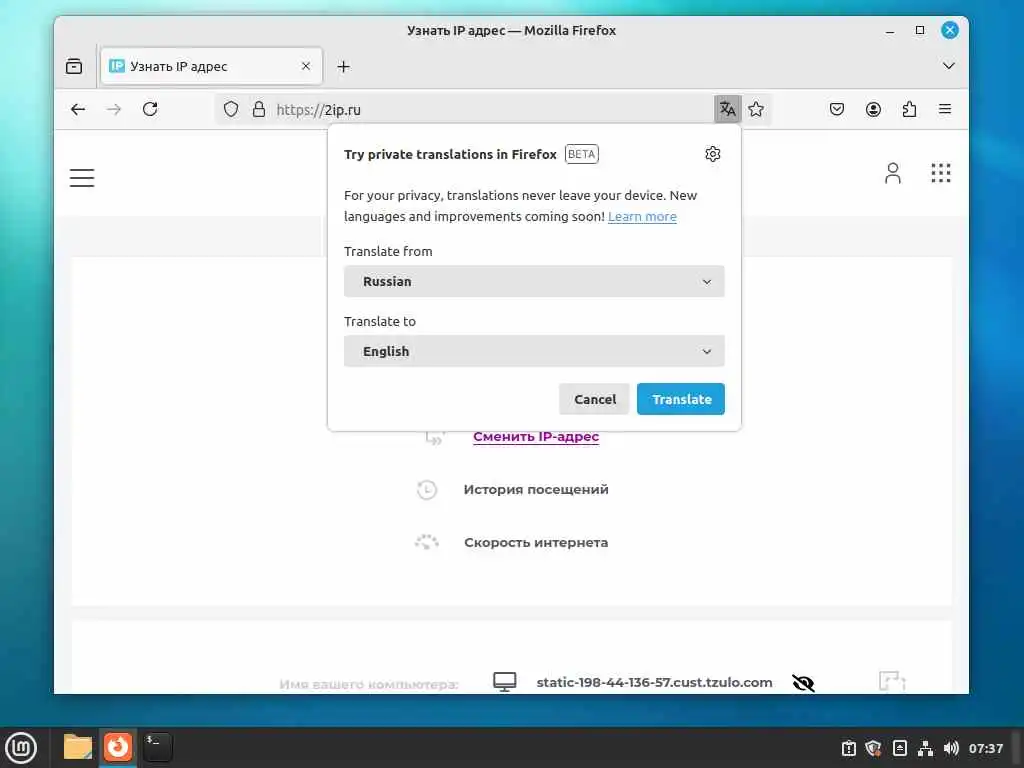Expand the Translate from Russian dropdown
The image size is (1024, 768).
pyautogui.click(x=534, y=281)
